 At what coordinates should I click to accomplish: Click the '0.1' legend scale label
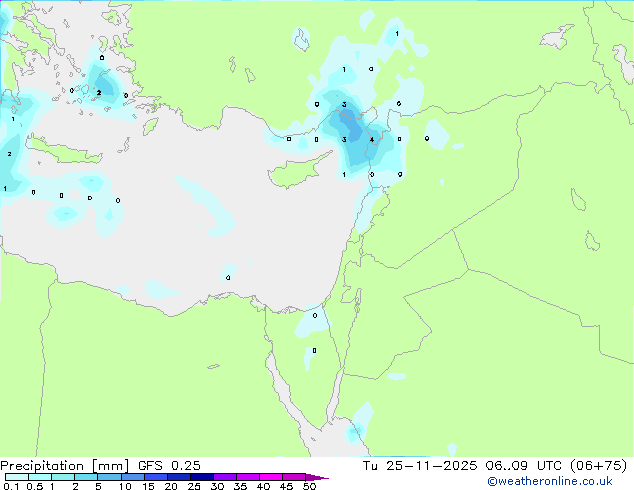(x=11, y=486)
